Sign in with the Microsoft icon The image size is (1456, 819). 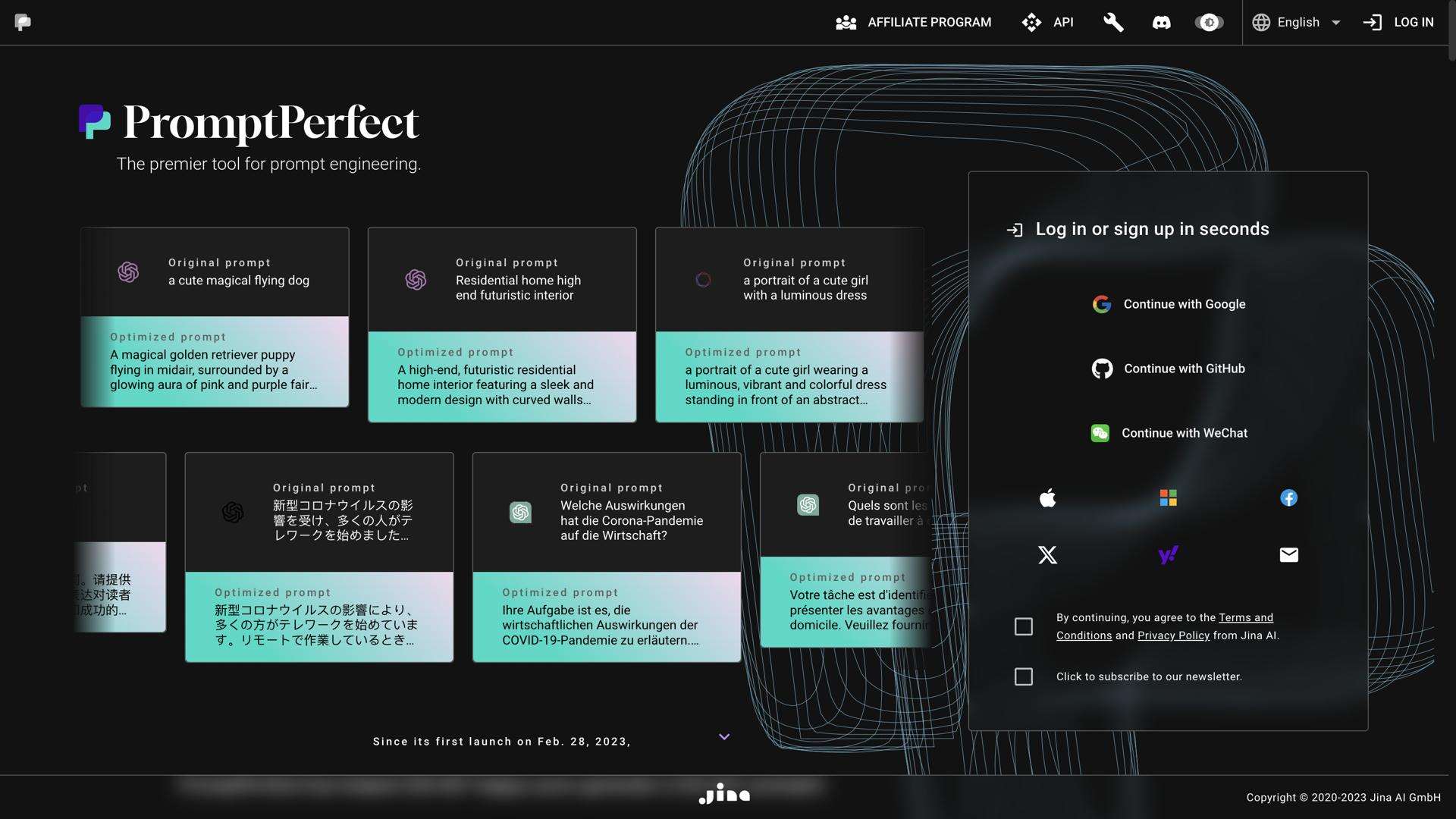[x=1168, y=498]
